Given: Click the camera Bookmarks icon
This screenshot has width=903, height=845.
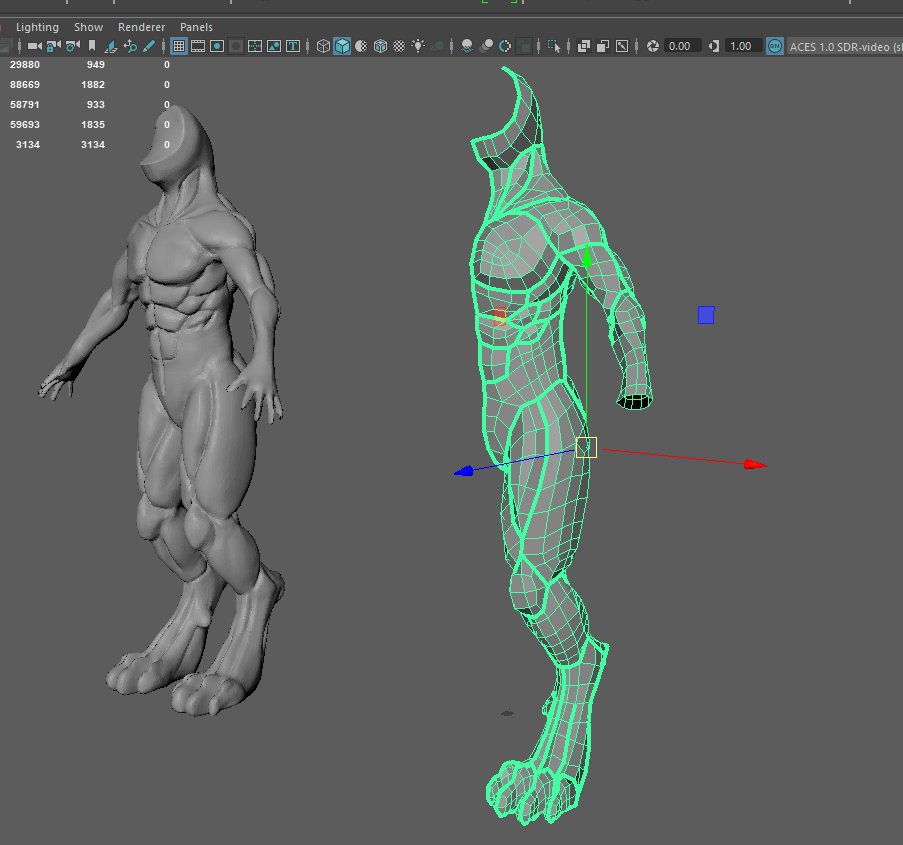Looking at the screenshot, I should click(92, 46).
